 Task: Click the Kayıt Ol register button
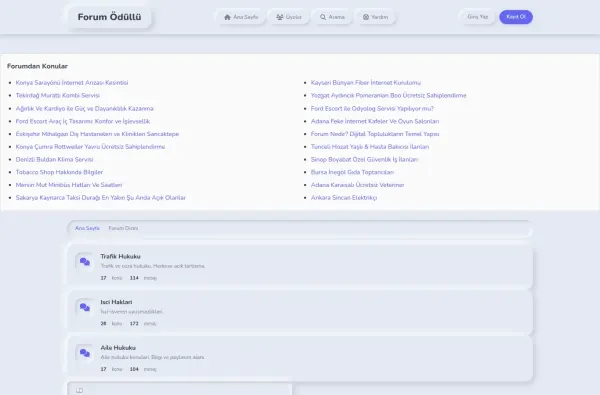tap(516, 17)
